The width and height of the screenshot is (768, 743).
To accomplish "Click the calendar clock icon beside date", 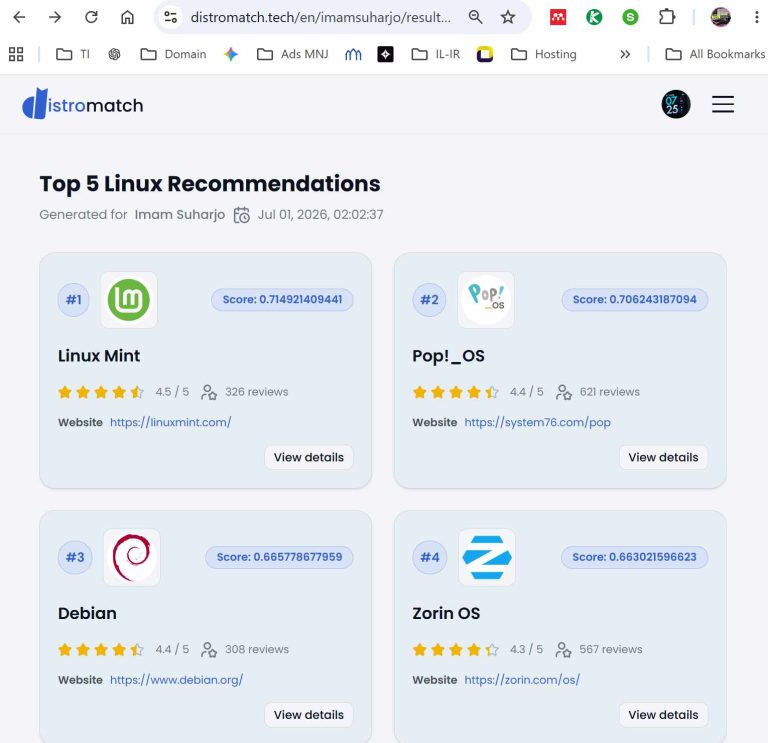I will [241, 215].
